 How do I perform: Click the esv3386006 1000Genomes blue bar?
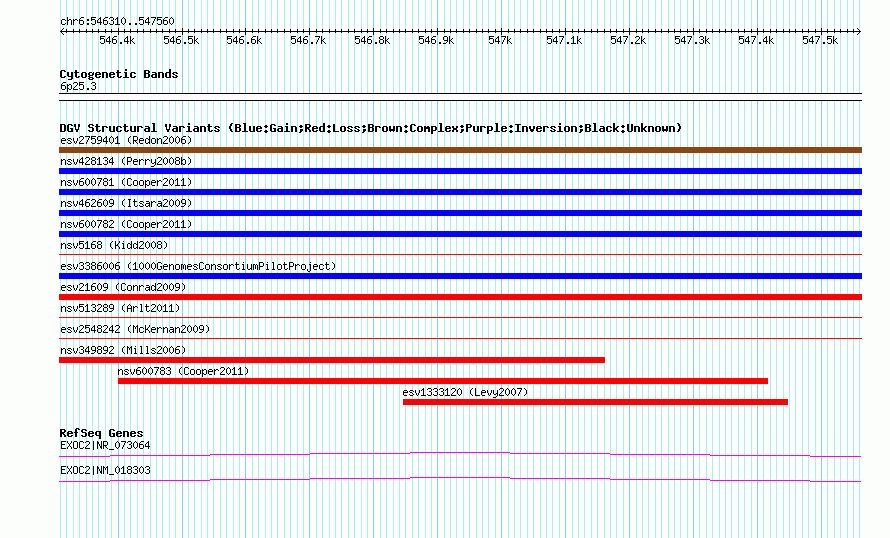[x=460, y=276]
